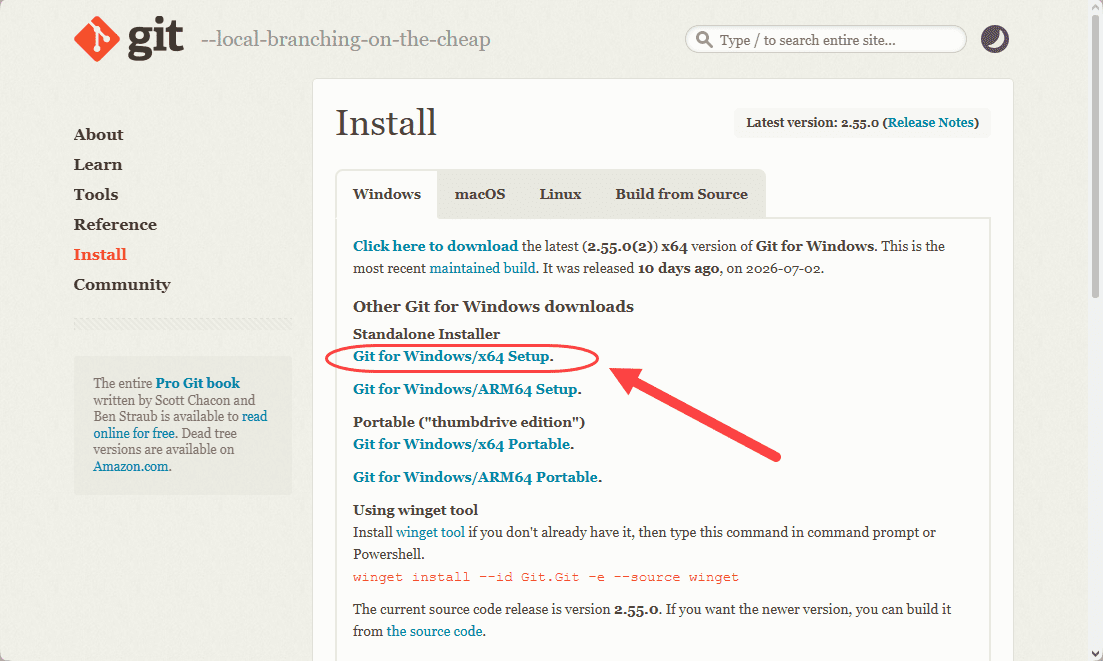The height and width of the screenshot is (661, 1103).
Task: Download Git for Windows/ARM64 Setup
Action: [x=466, y=390]
